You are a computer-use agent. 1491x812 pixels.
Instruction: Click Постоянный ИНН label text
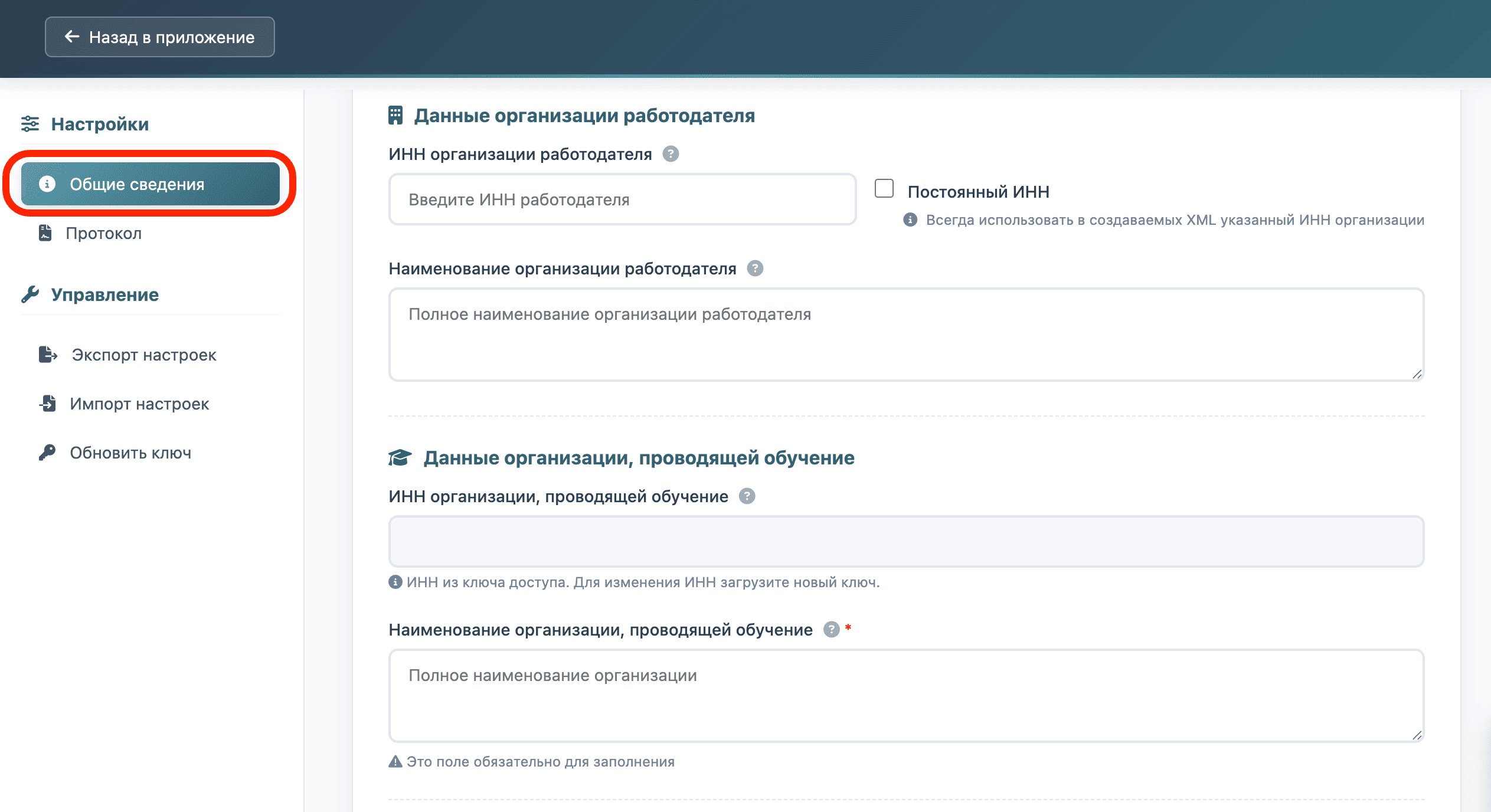tap(979, 192)
